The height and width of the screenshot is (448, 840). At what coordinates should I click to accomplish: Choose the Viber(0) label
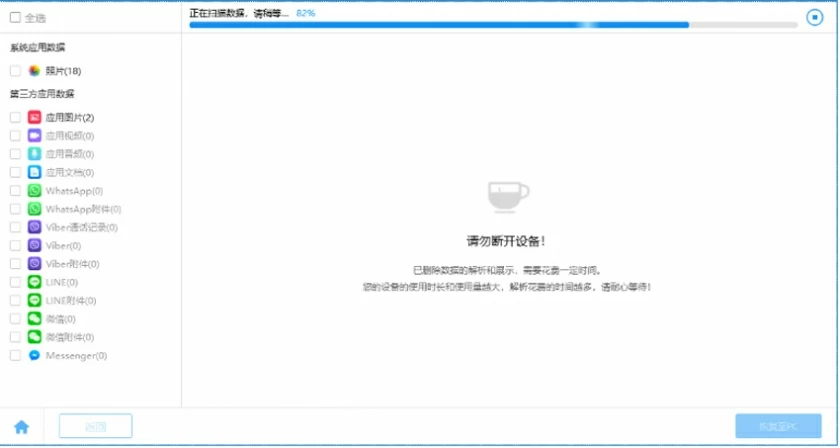(x=63, y=245)
